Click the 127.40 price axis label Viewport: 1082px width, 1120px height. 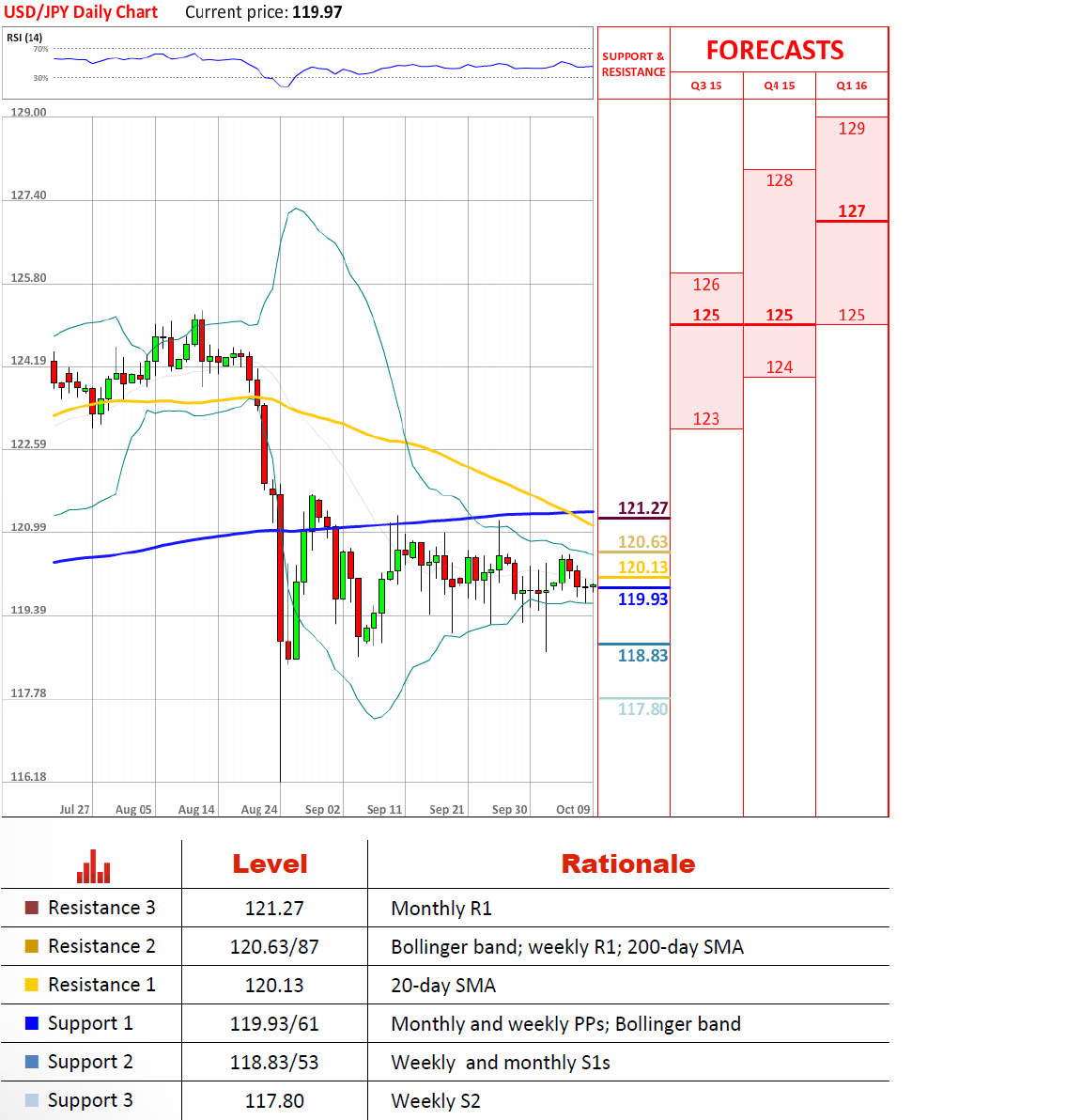click(28, 195)
